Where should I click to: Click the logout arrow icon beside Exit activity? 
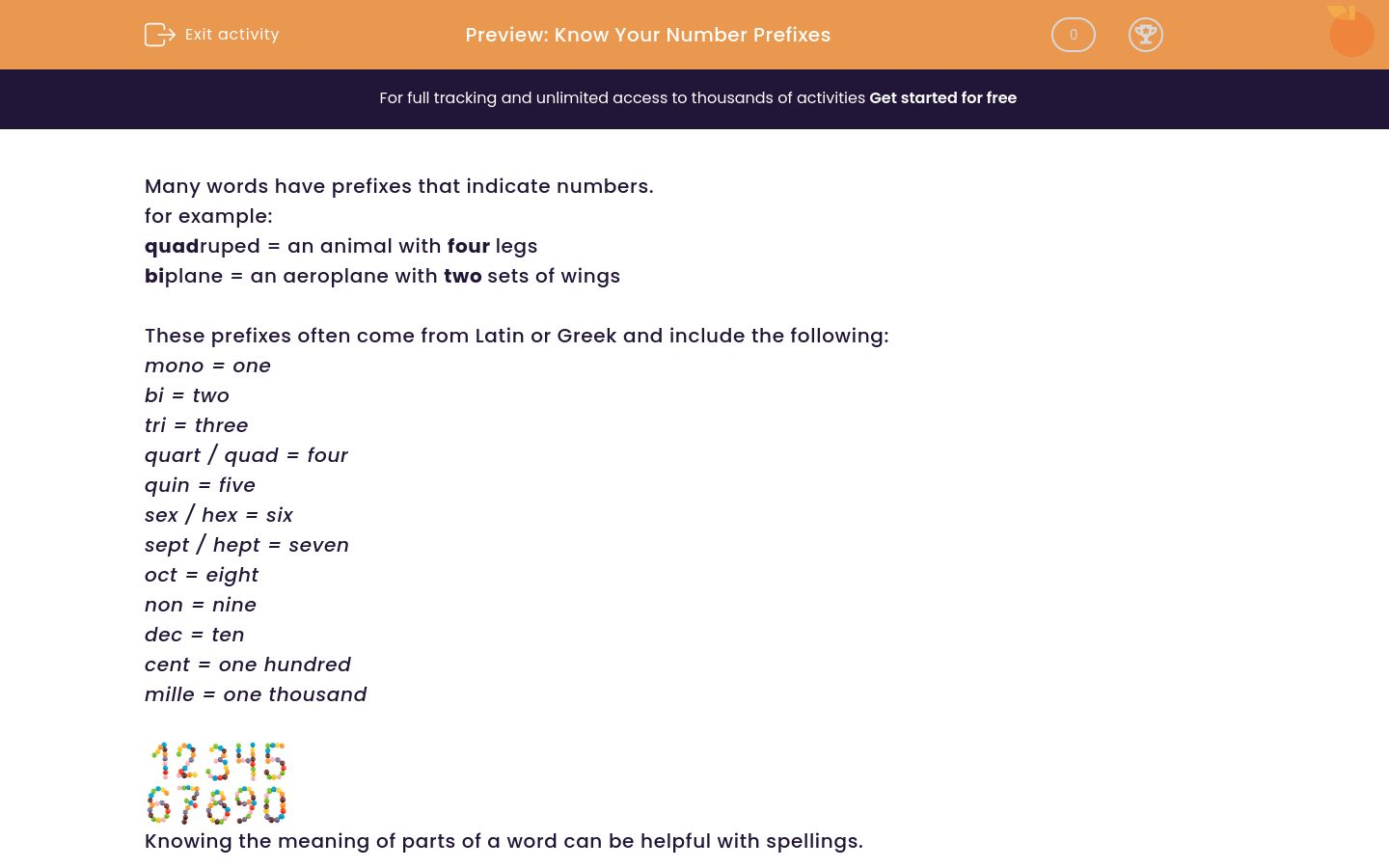(160, 35)
